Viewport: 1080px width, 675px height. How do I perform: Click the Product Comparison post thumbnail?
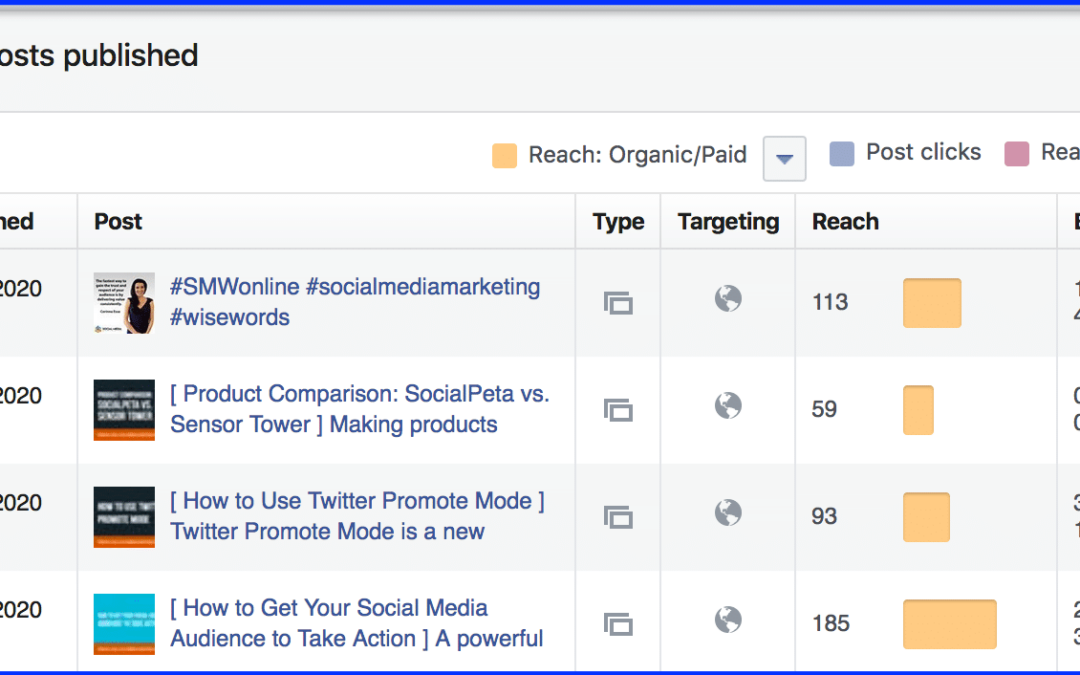tap(124, 410)
